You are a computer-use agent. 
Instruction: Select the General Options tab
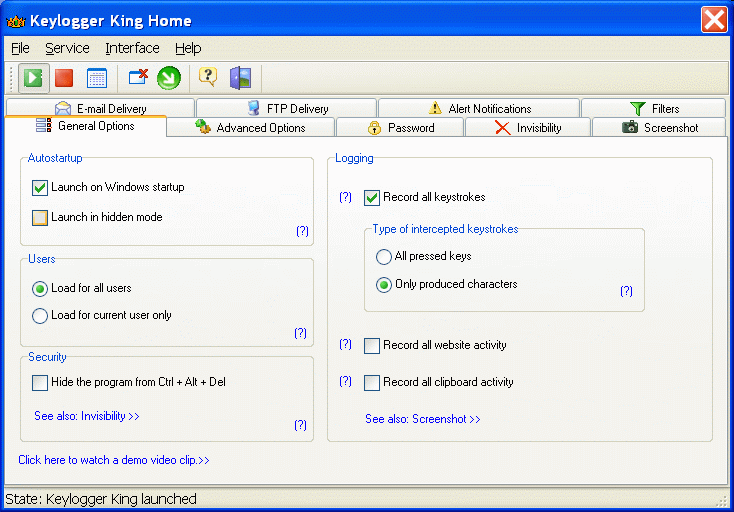coord(86,126)
